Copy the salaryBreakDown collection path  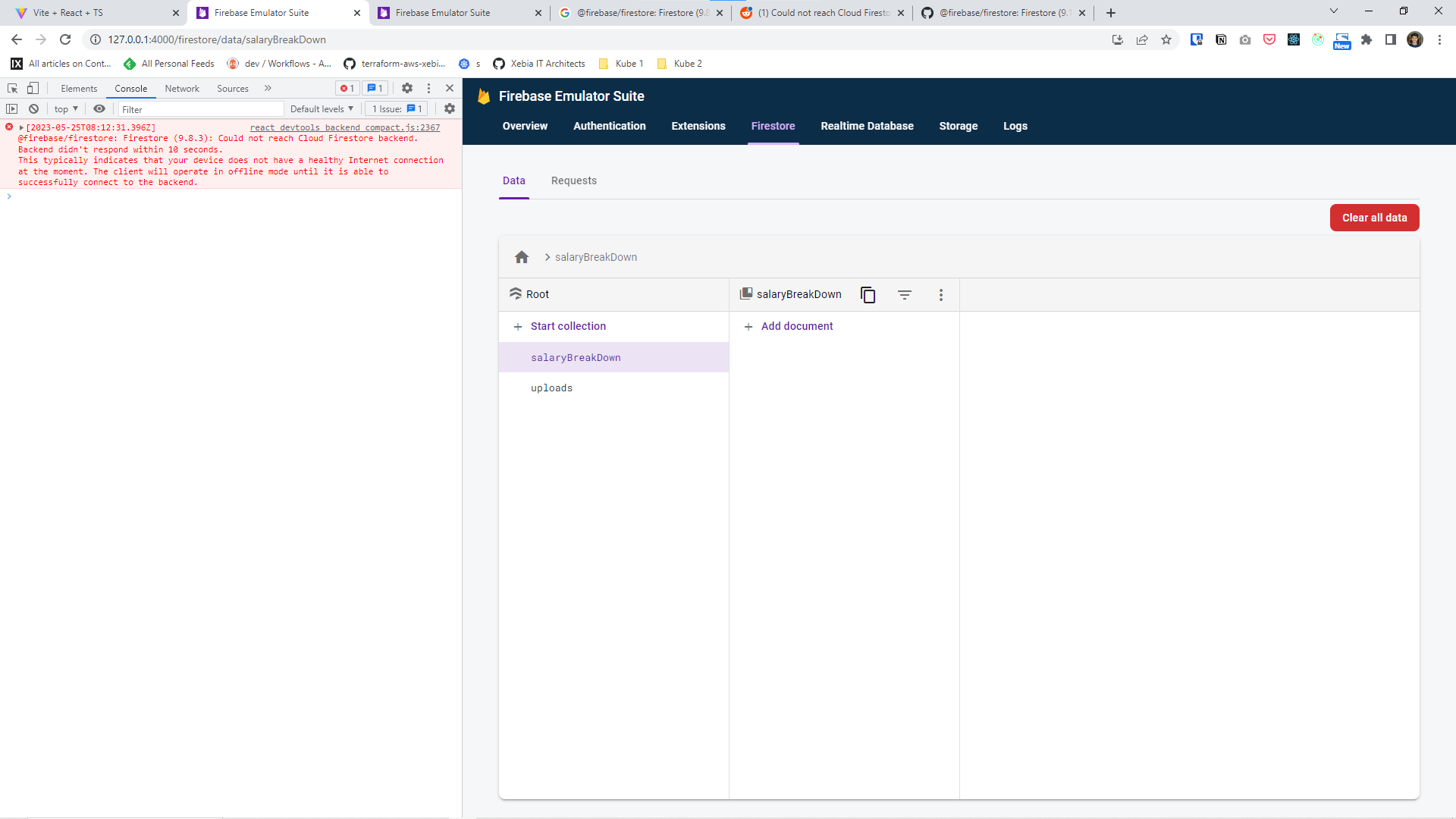click(868, 294)
